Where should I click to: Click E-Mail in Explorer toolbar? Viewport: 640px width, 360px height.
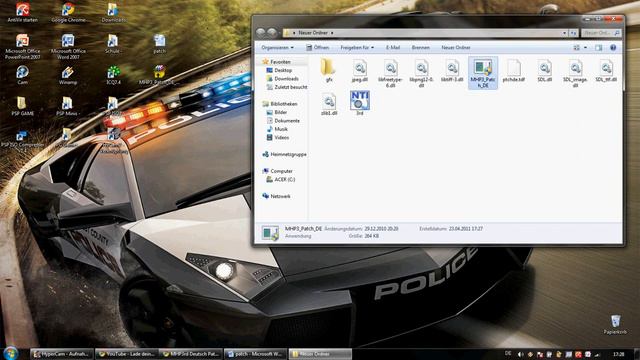(x=393, y=48)
